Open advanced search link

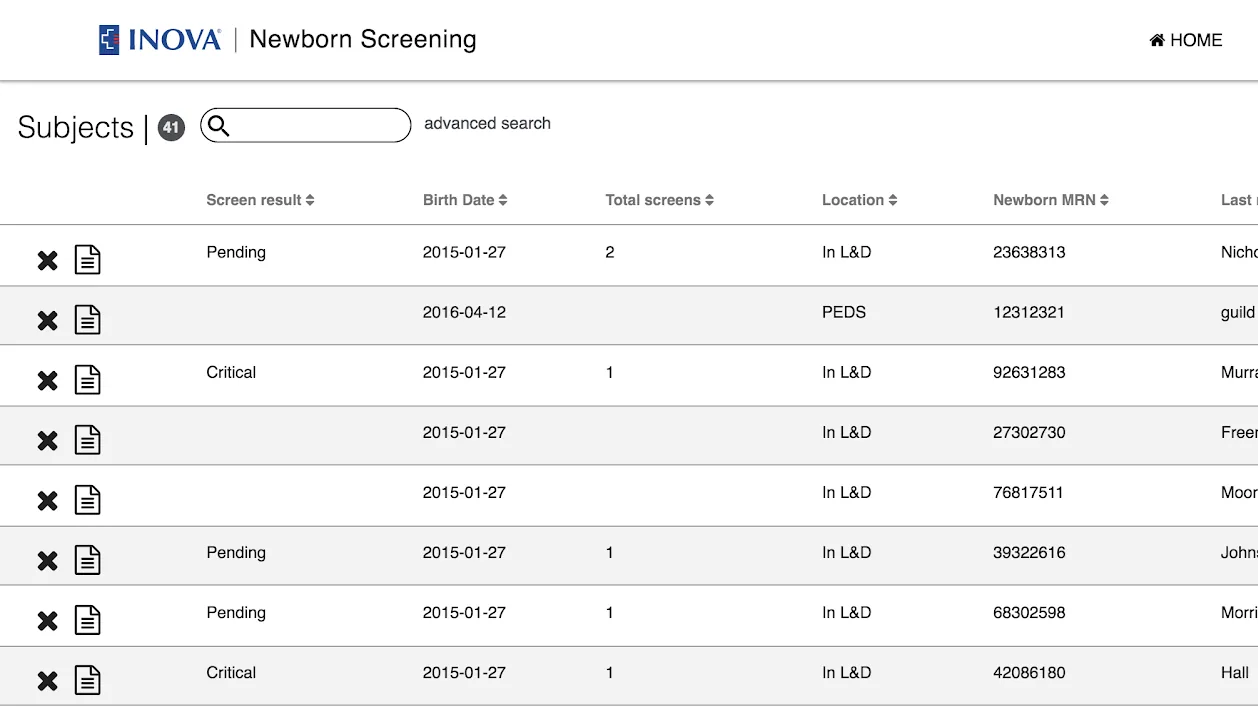click(487, 124)
